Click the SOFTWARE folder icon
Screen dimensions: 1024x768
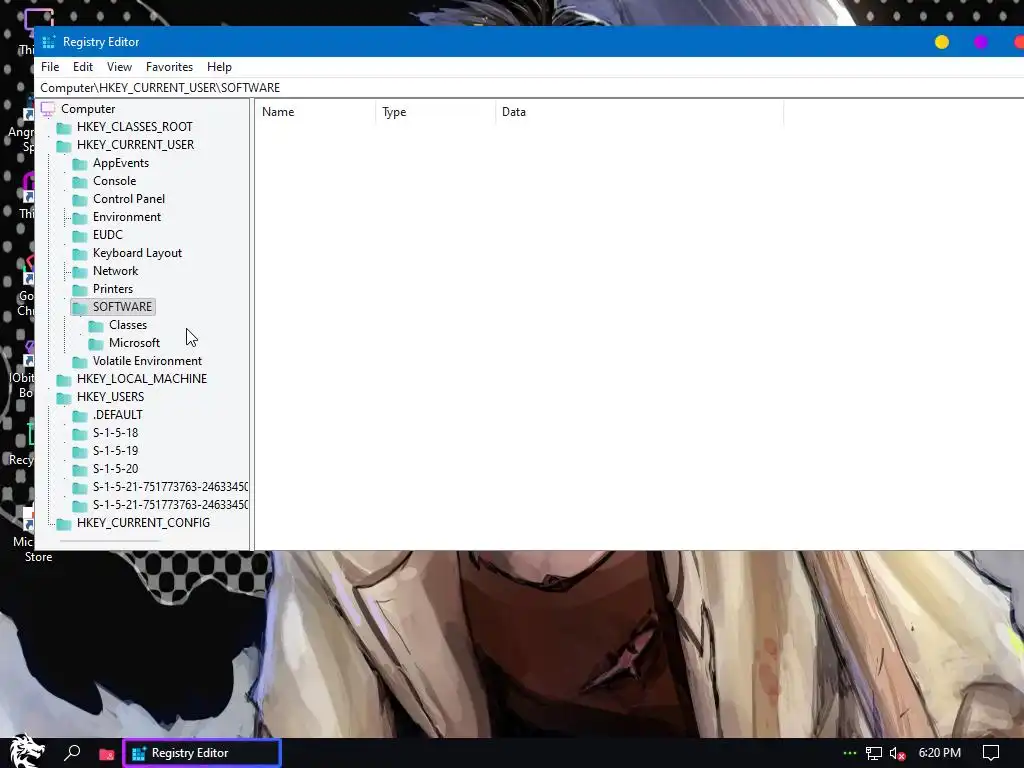tap(80, 308)
